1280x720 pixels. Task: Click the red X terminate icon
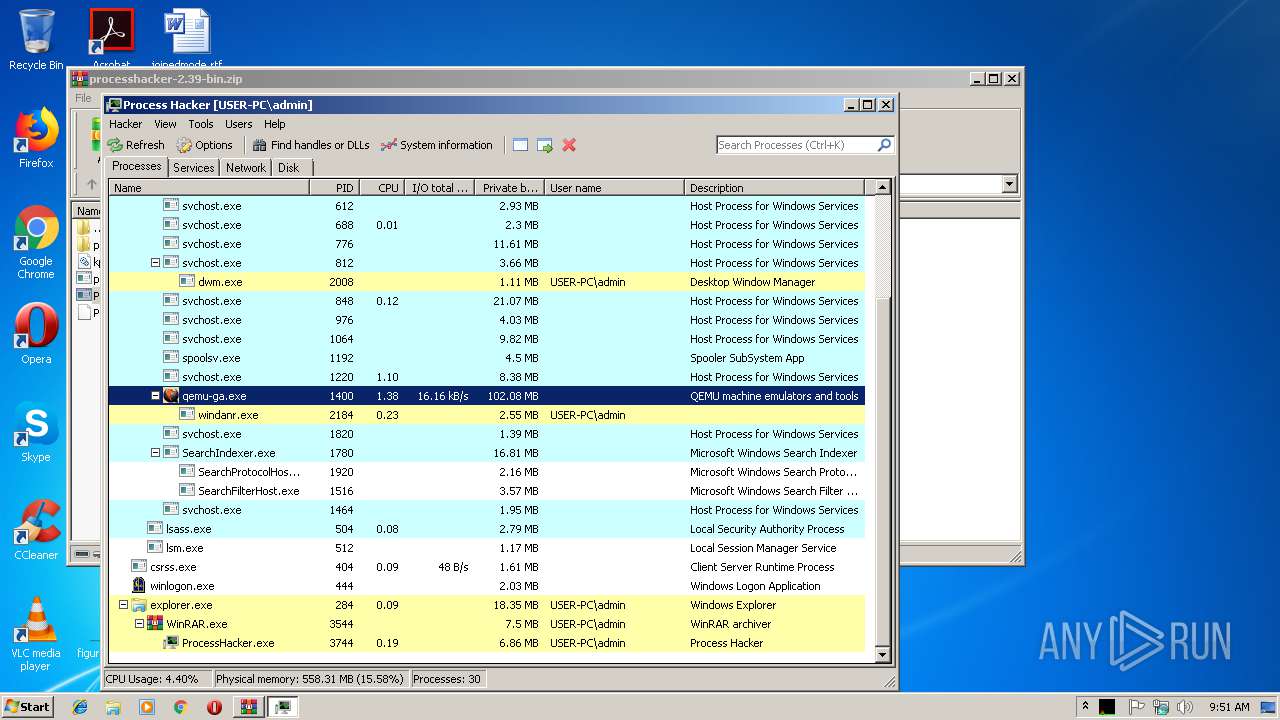coord(569,145)
